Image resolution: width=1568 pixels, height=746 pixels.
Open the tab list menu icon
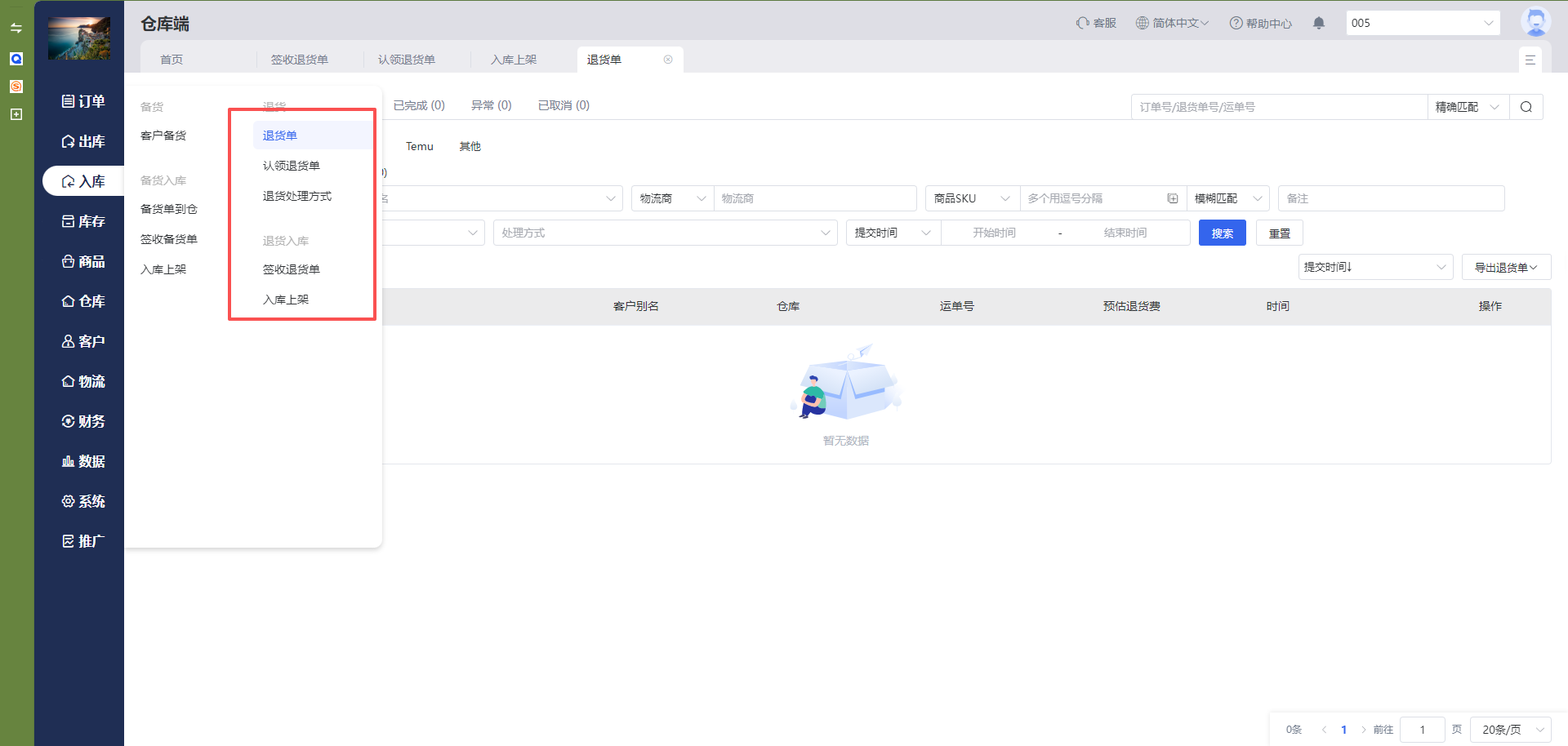point(1530,60)
